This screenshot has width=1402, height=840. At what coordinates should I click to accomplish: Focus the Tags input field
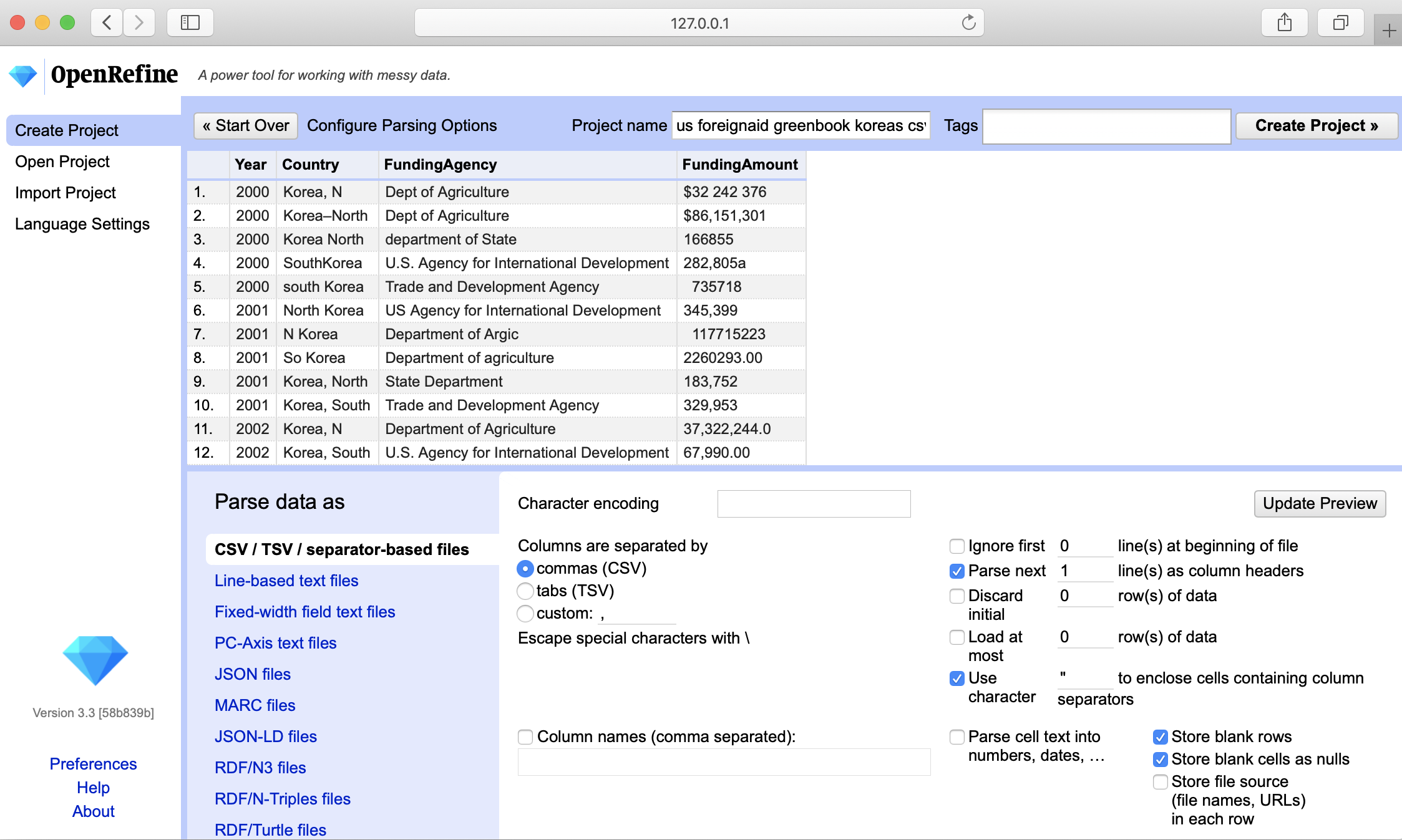[1106, 126]
